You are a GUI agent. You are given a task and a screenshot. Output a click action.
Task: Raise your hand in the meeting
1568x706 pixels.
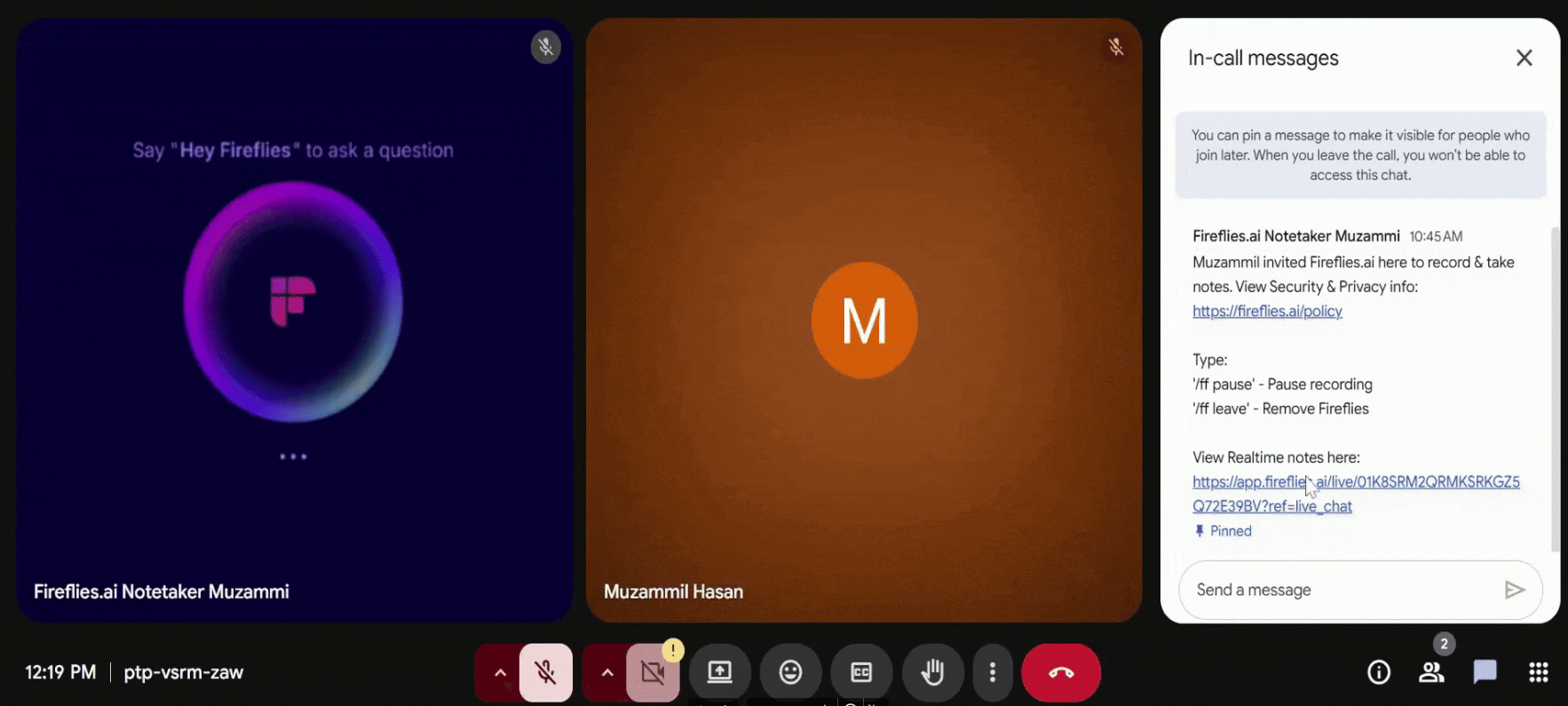(x=932, y=672)
